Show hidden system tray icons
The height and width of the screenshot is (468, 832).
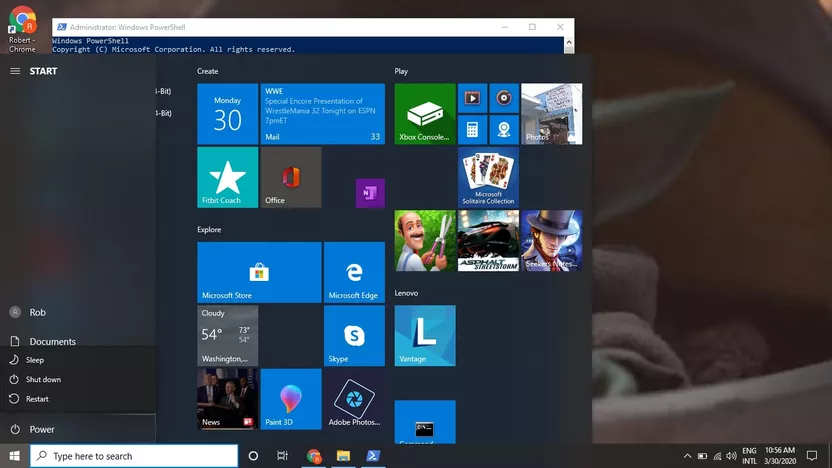click(687, 456)
